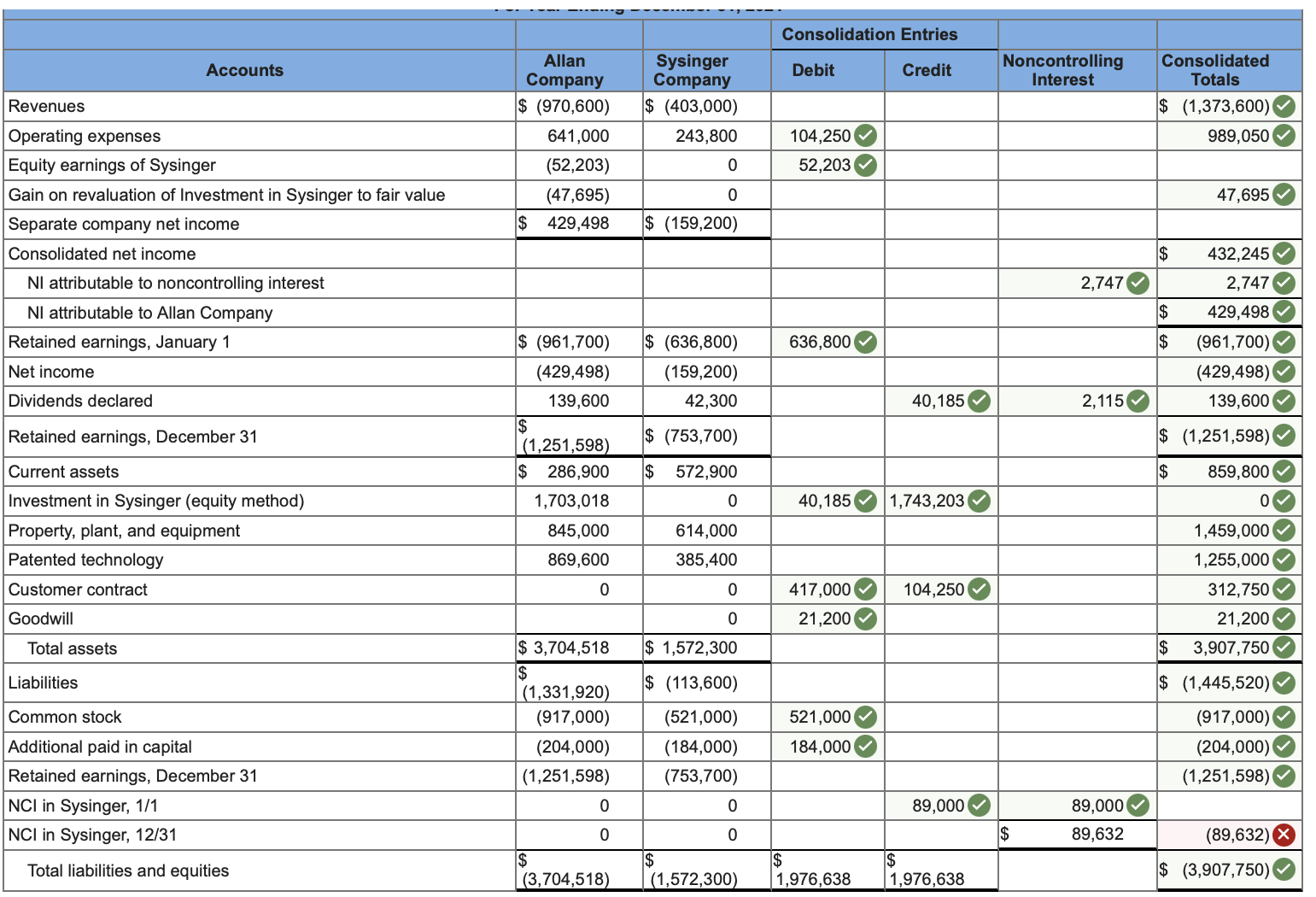The image size is (1316, 897).
Task: Click checkmark next to Goodwill consolidated total 21,200
Action: 1284,619
